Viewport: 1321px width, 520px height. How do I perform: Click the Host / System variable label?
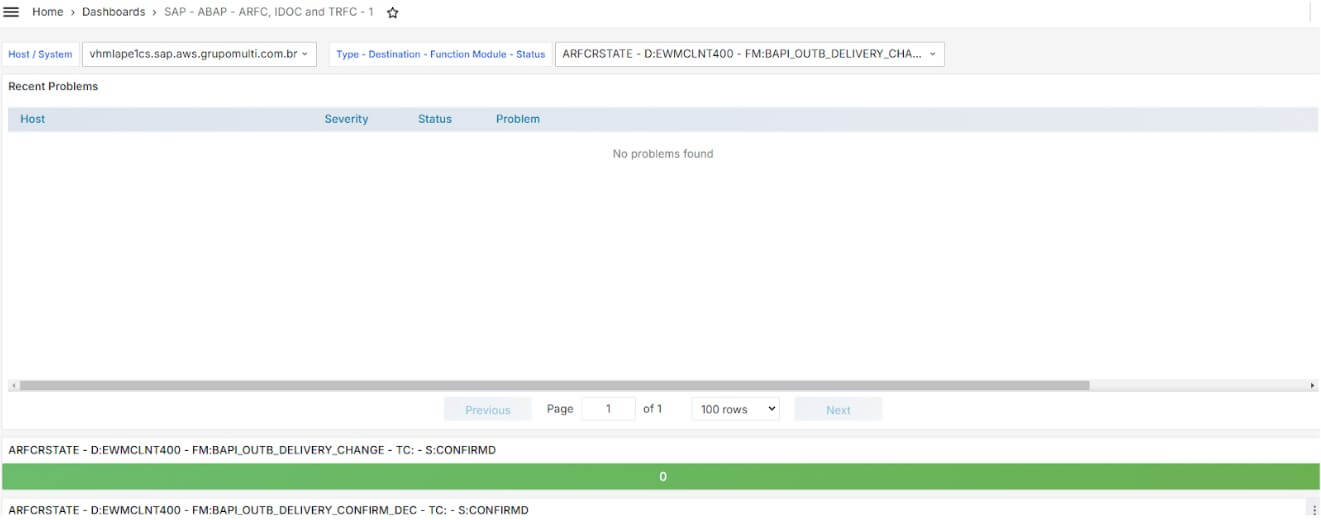click(40, 54)
